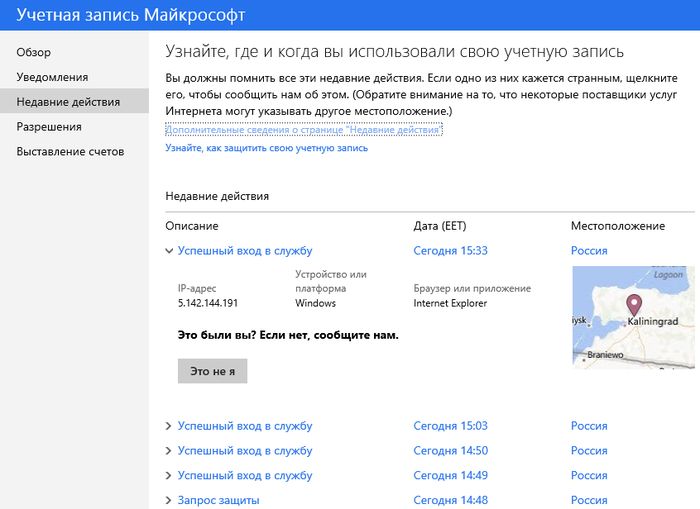Expand the 14:49 successful sign-in entry

[x=245, y=476]
